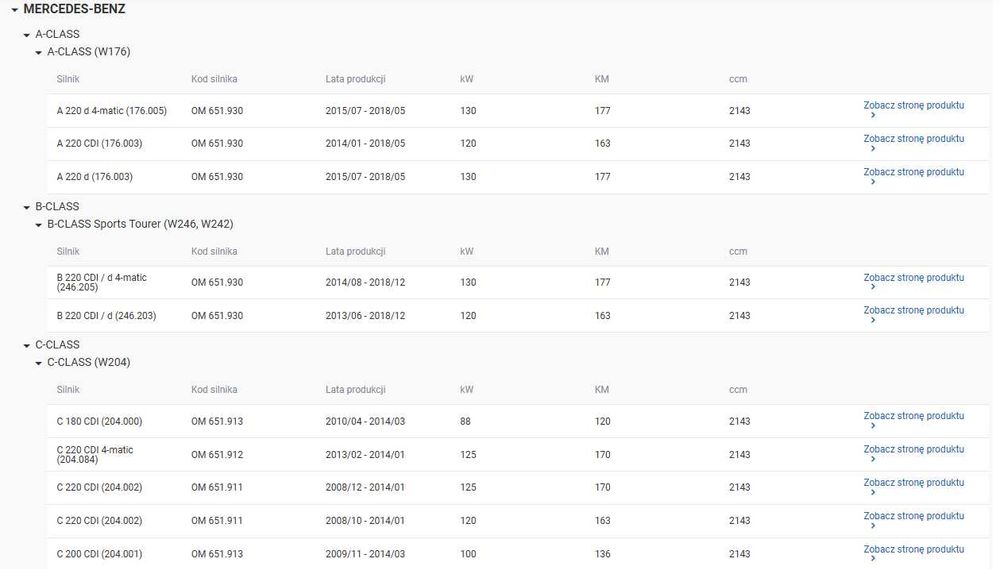1000x569 pixels.
Task: Click chevron icon for B 220 CDI / d (246.203)
Action: coord(873,320)
